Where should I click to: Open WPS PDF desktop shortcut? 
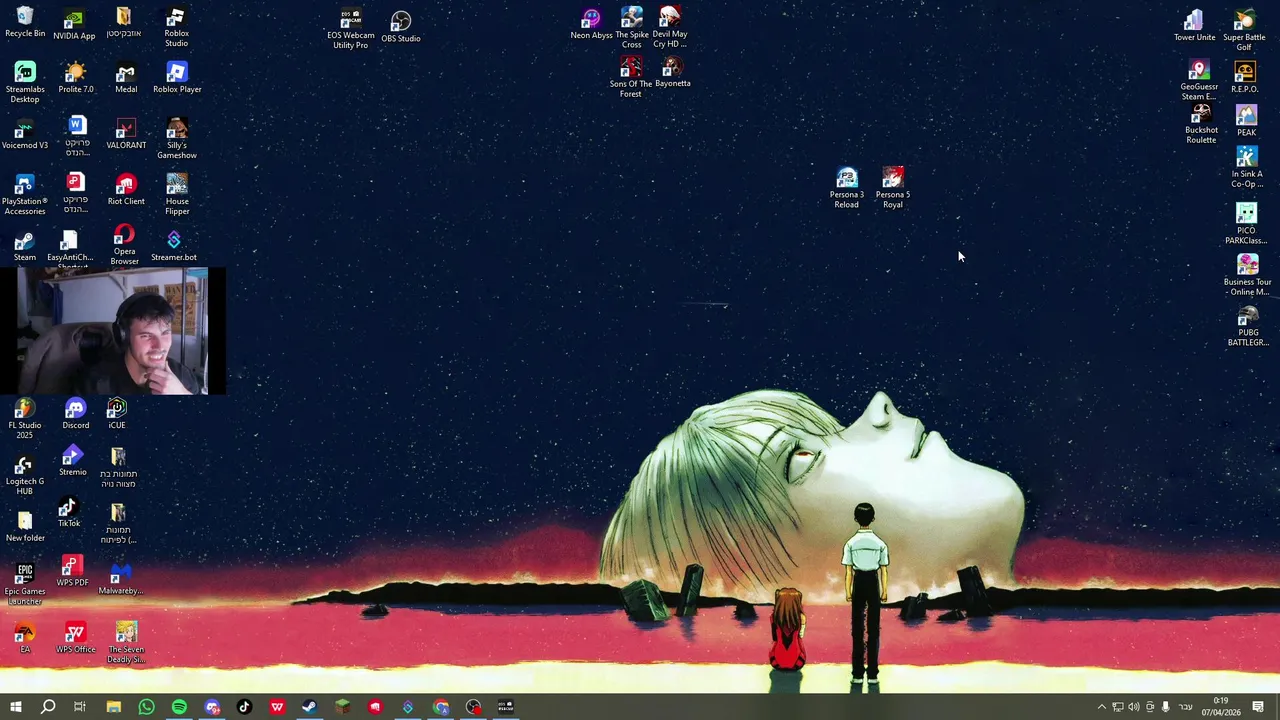tap(72, 571)
